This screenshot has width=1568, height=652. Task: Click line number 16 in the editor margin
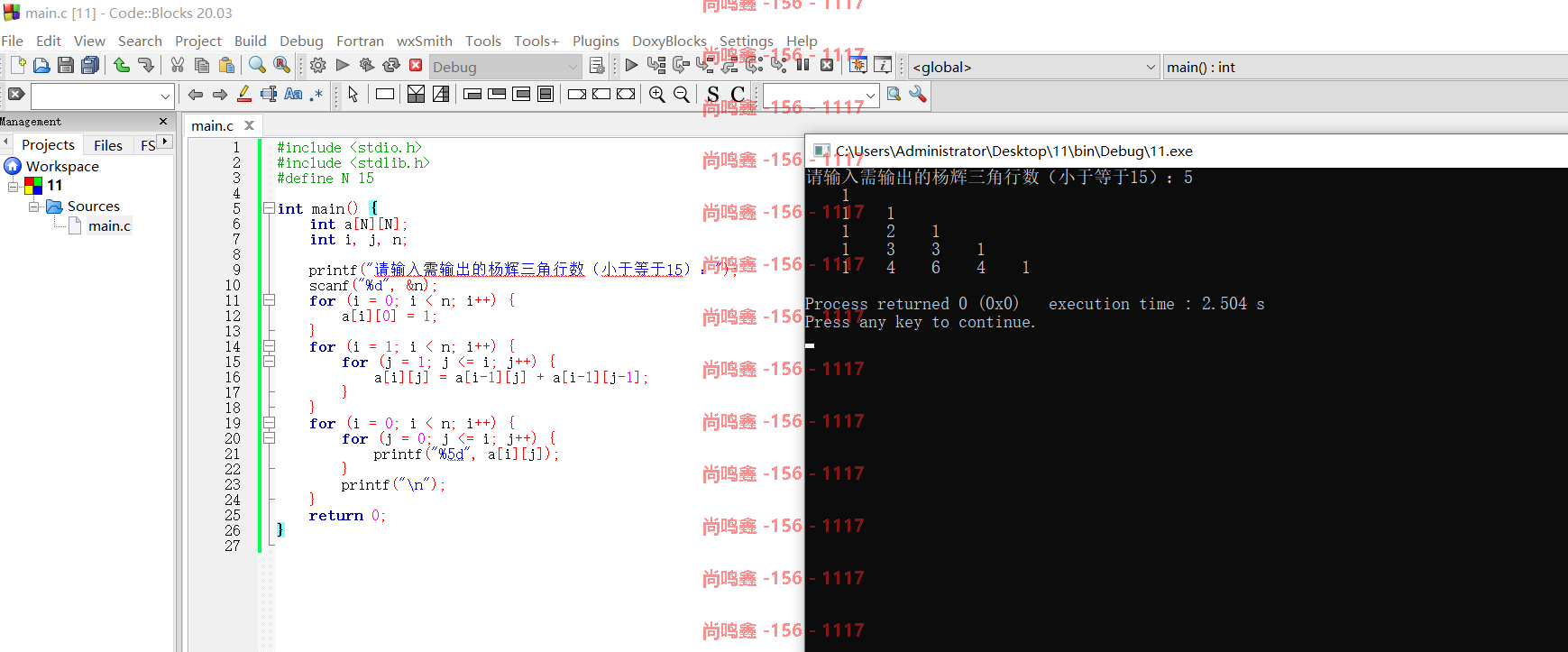click(x=233, y=377)
